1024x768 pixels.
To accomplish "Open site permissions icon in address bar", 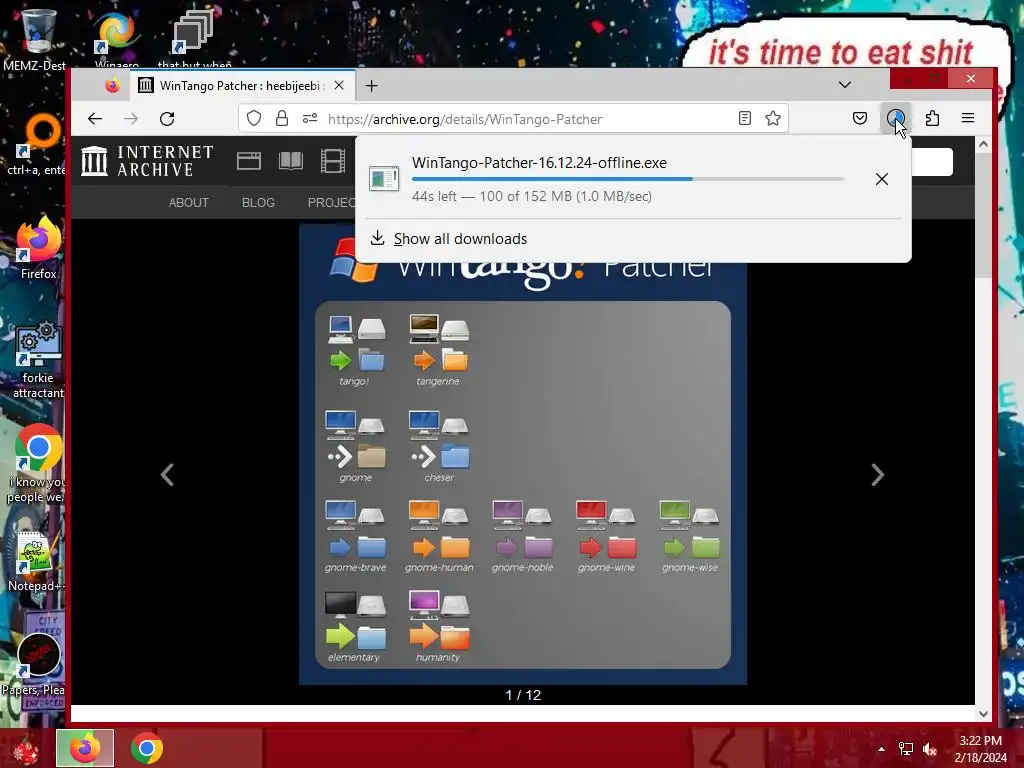I will [x=310, y=119].
